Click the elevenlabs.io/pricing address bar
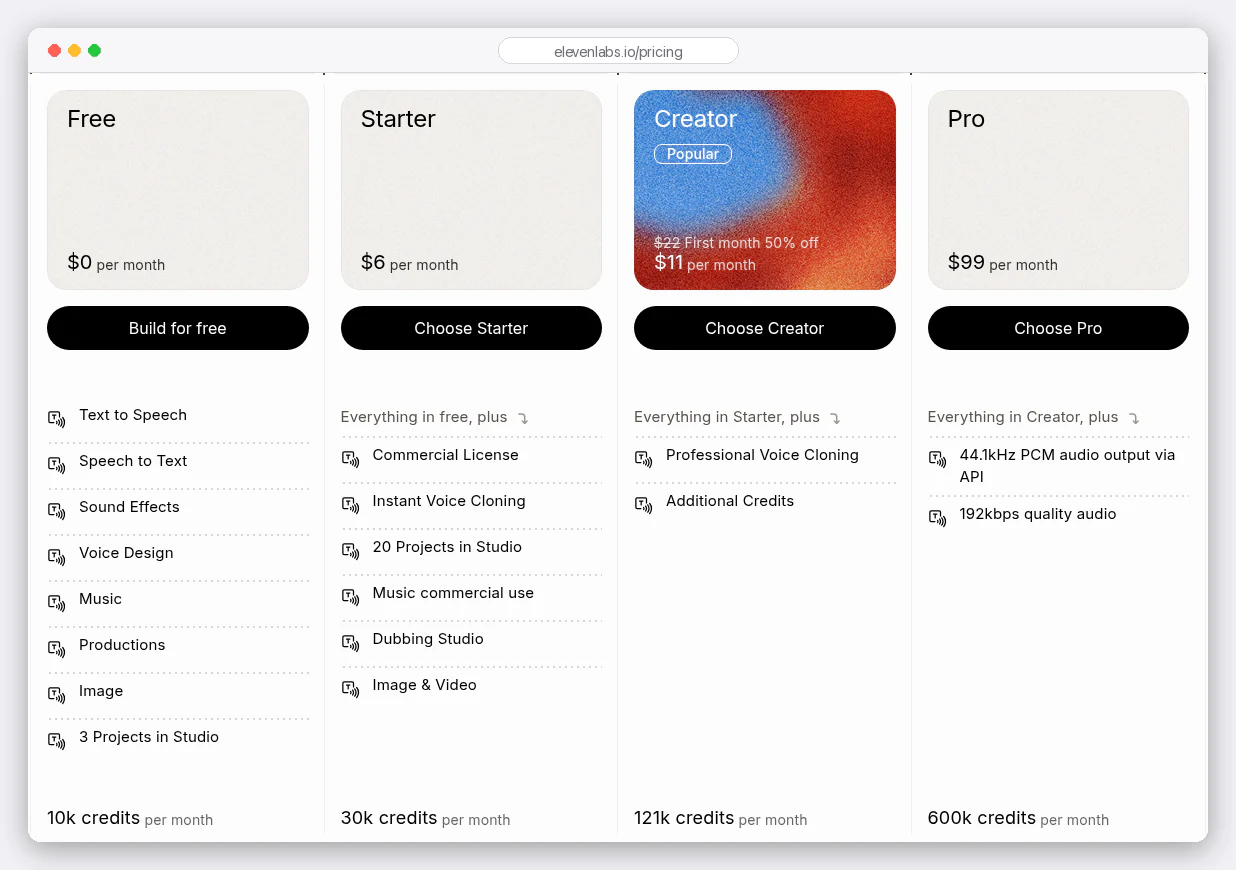 [x=618, y=51]
